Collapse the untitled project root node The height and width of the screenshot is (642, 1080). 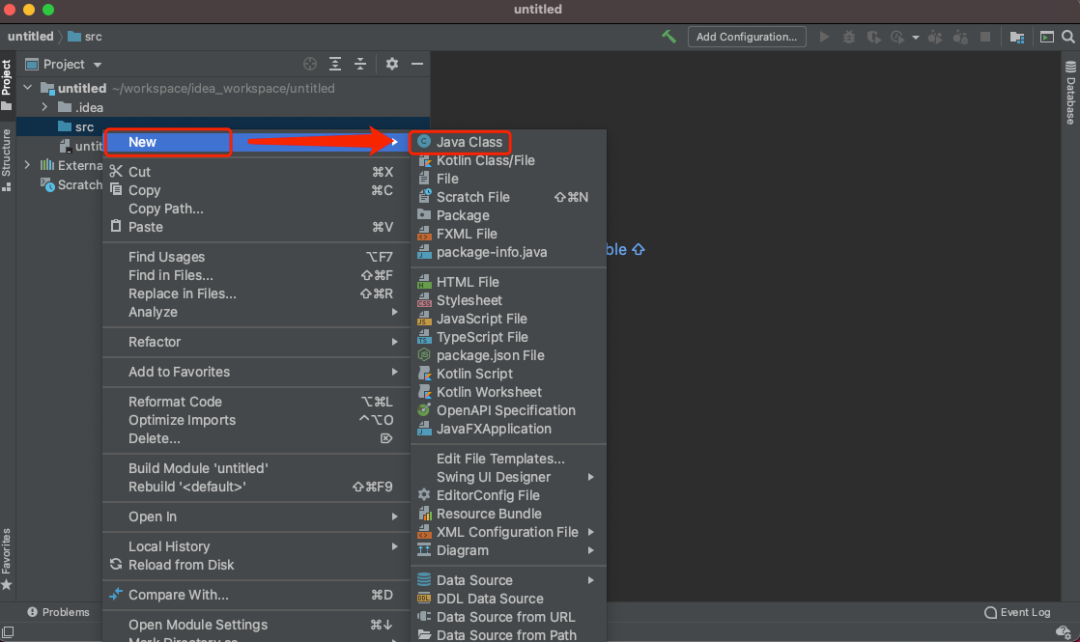[28, 88]
